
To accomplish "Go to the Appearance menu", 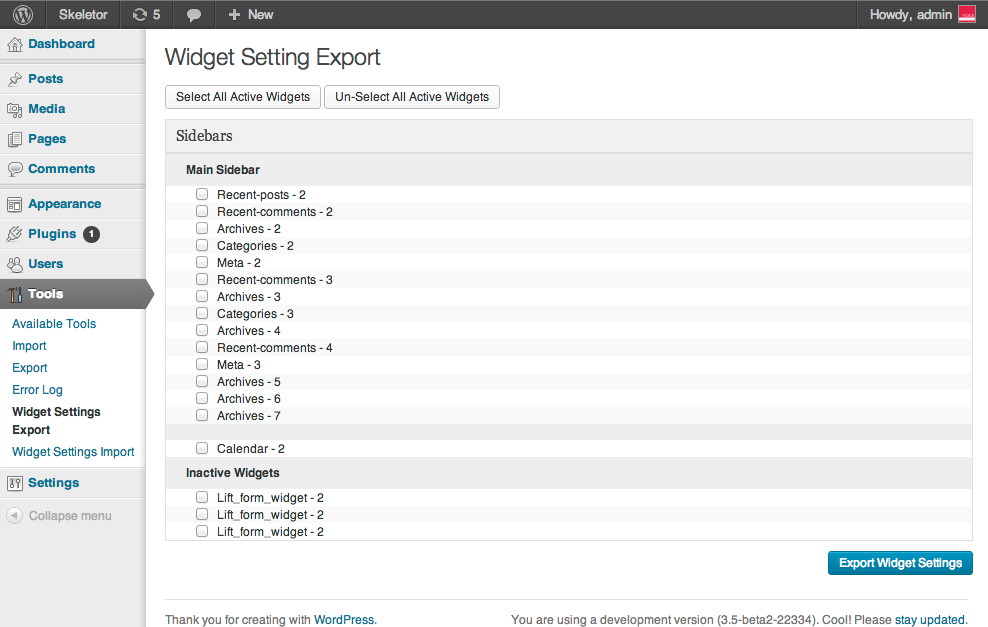I will [x=64, y=204].
